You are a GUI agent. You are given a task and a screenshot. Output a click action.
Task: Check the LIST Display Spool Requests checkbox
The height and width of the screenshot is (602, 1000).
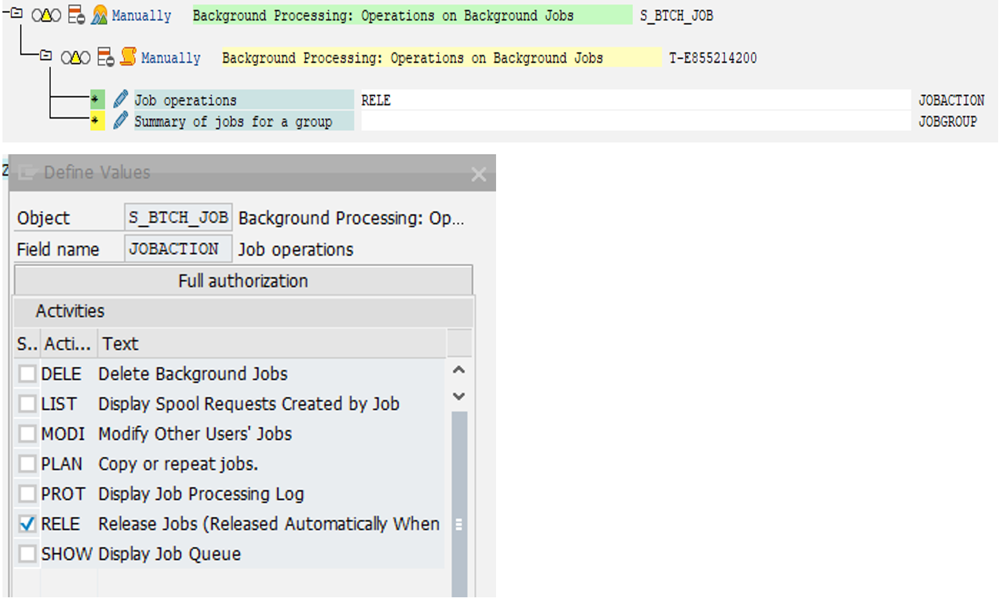click(x=27, y=404)
